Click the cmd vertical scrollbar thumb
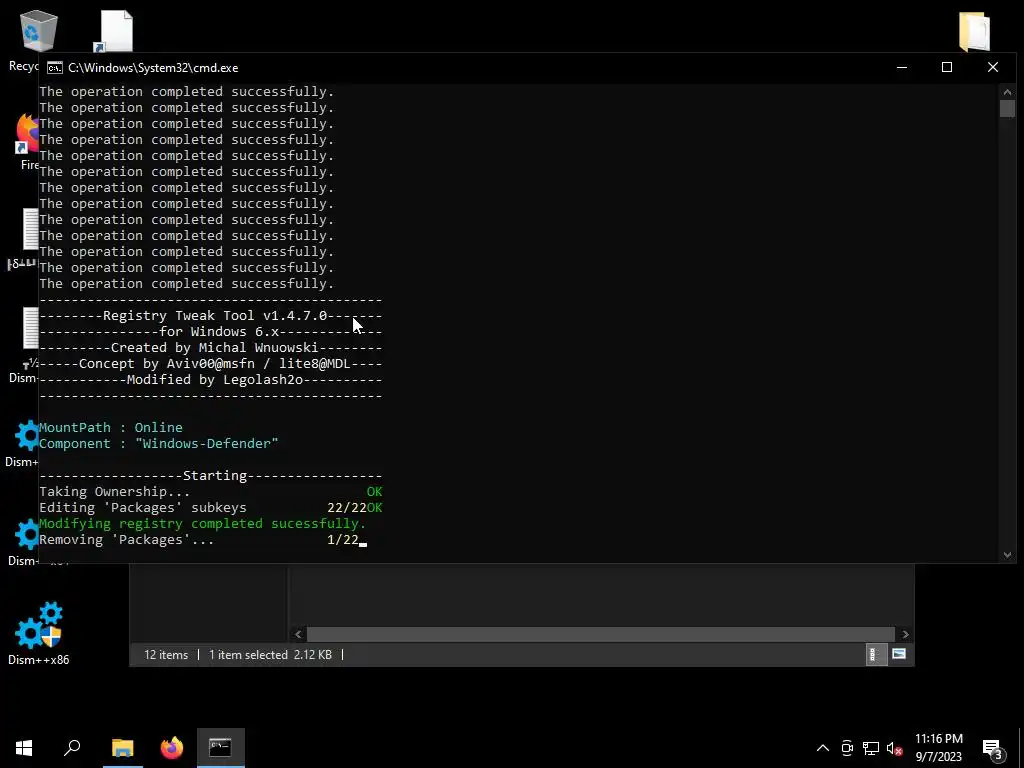 coord(1007,108)
